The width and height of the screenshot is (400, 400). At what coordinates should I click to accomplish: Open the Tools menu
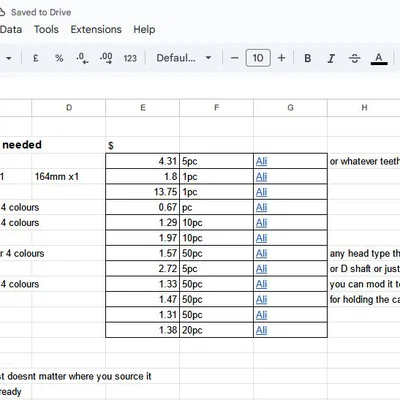pyautogui.click(x=46, y=29)
